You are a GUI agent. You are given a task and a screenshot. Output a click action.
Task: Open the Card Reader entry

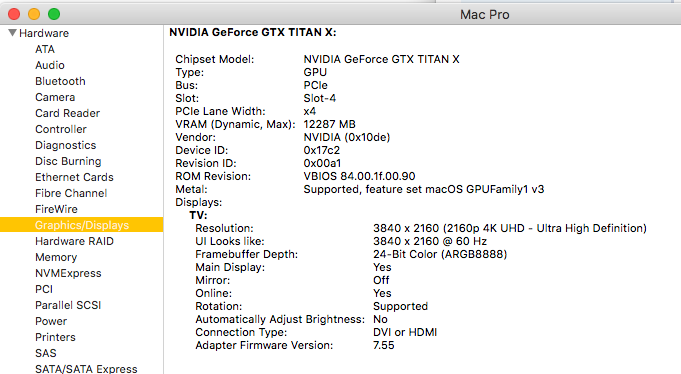(67, 113)
